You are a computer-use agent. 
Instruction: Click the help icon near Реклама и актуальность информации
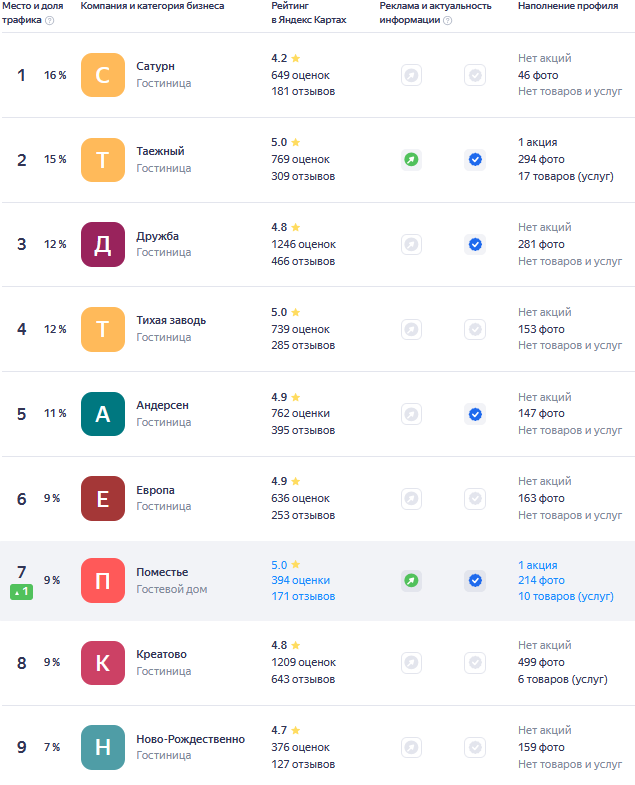[447, 20]
